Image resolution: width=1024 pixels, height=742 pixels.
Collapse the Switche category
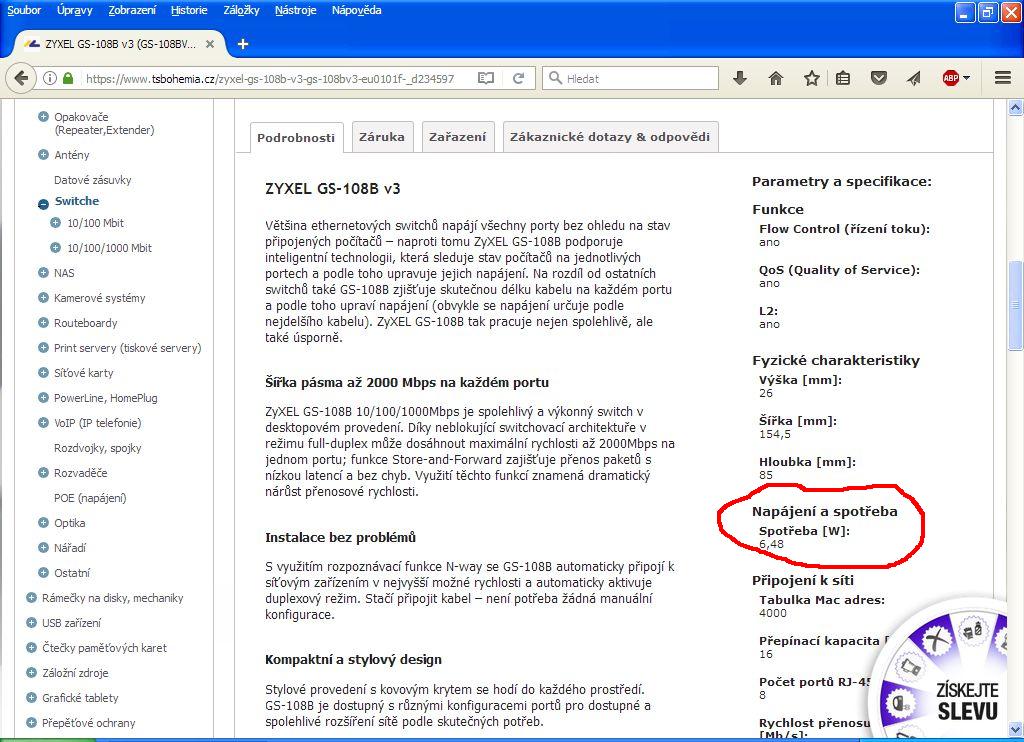click(43, 203)
